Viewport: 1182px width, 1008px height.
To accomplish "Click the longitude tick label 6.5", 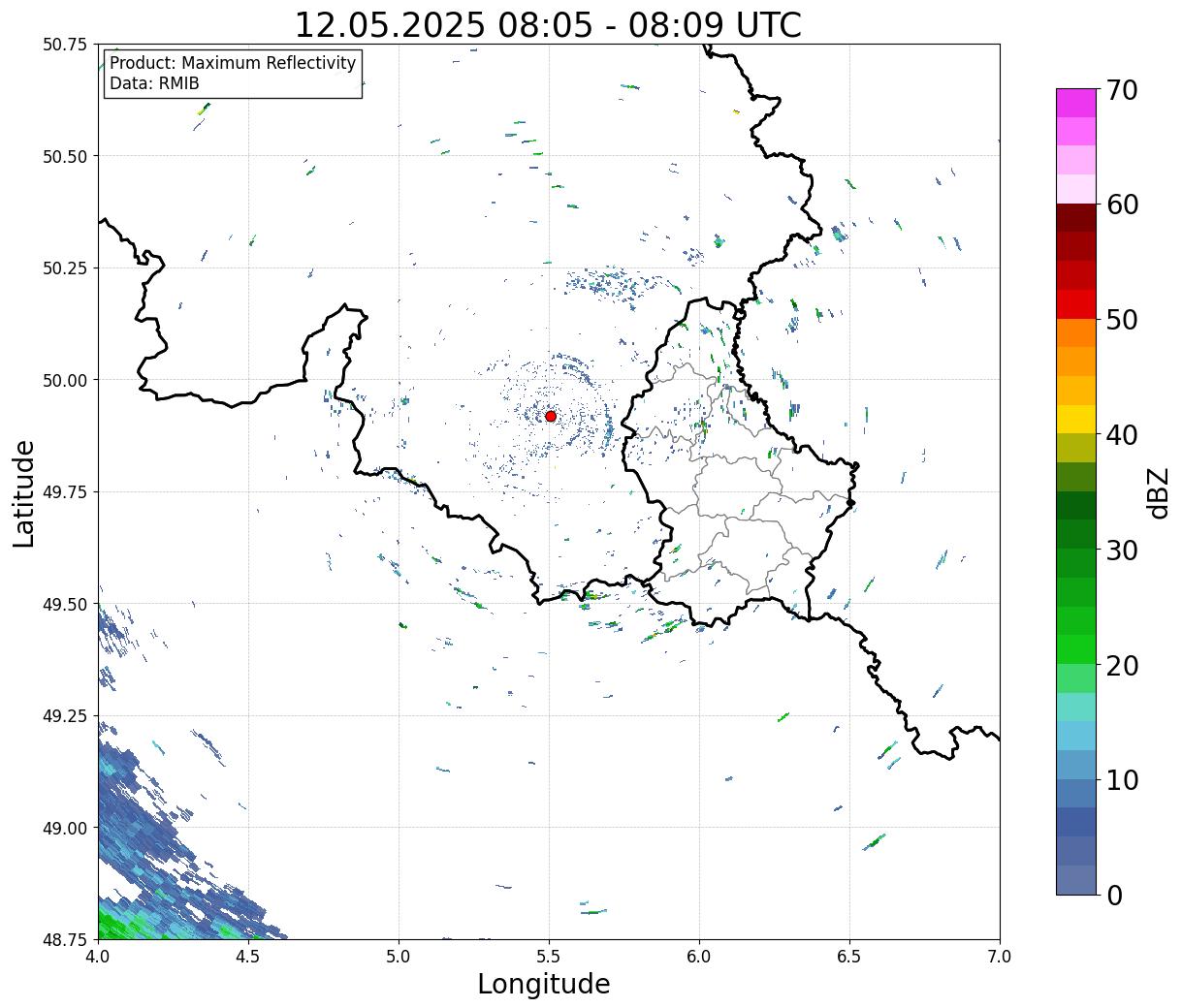I will 849,957.
